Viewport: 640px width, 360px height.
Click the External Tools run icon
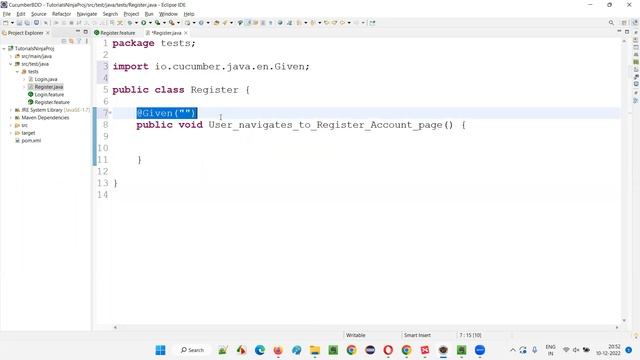click(172, 23)
